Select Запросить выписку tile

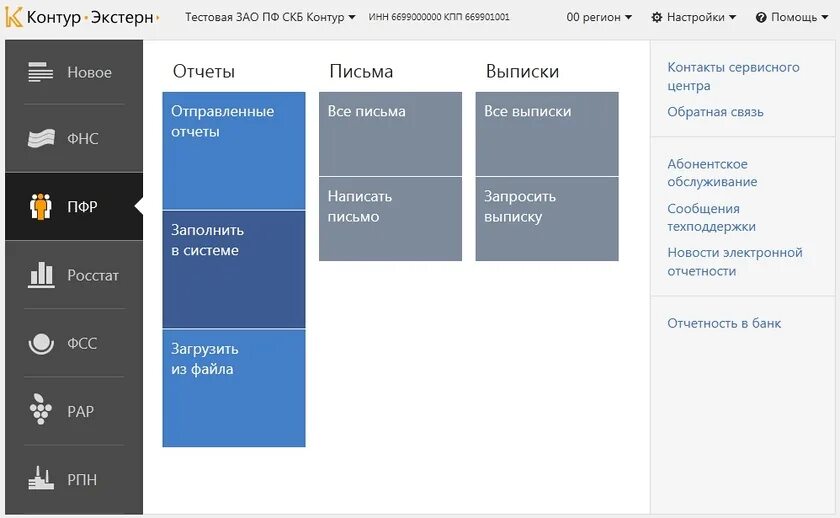[x=546, y=218]
